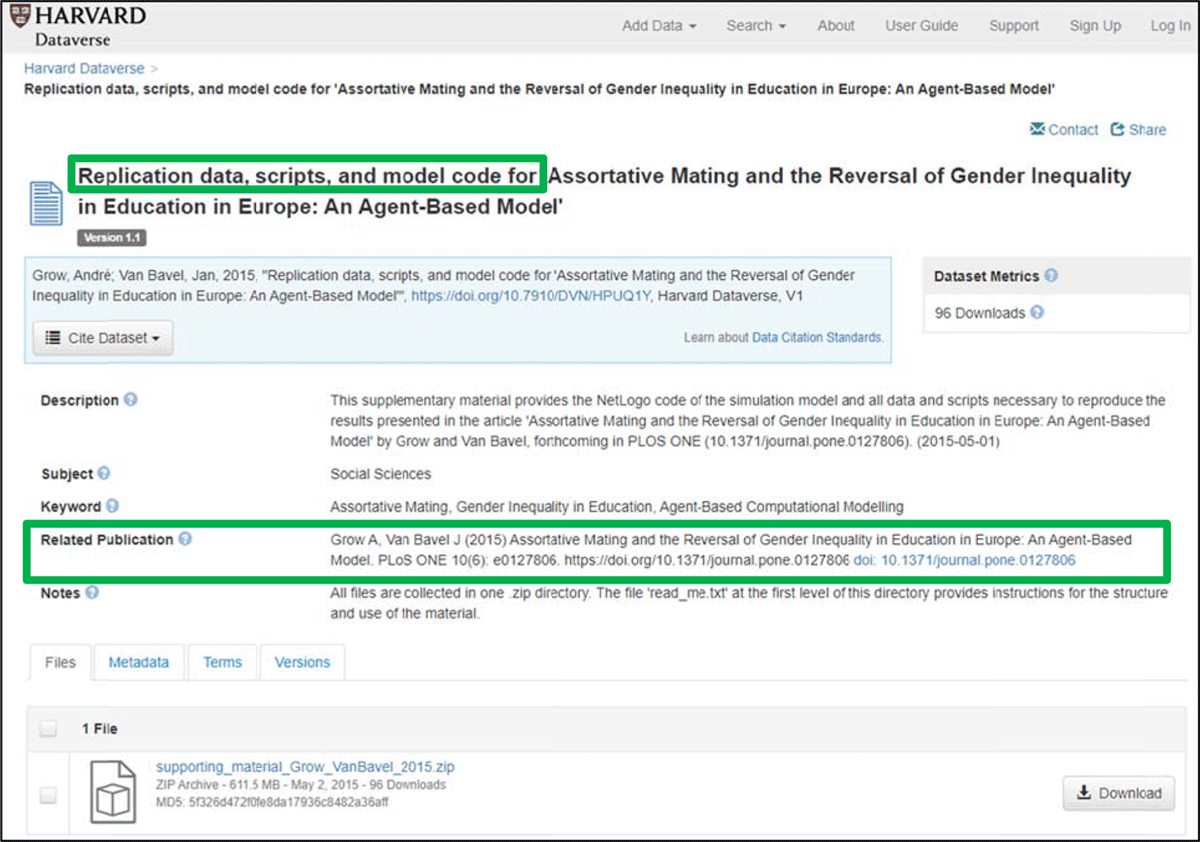The width and height of the screenshot is (1200, 842).
Task: Click help icon next to Dataset Metrics
Action: pos(1051,276)
